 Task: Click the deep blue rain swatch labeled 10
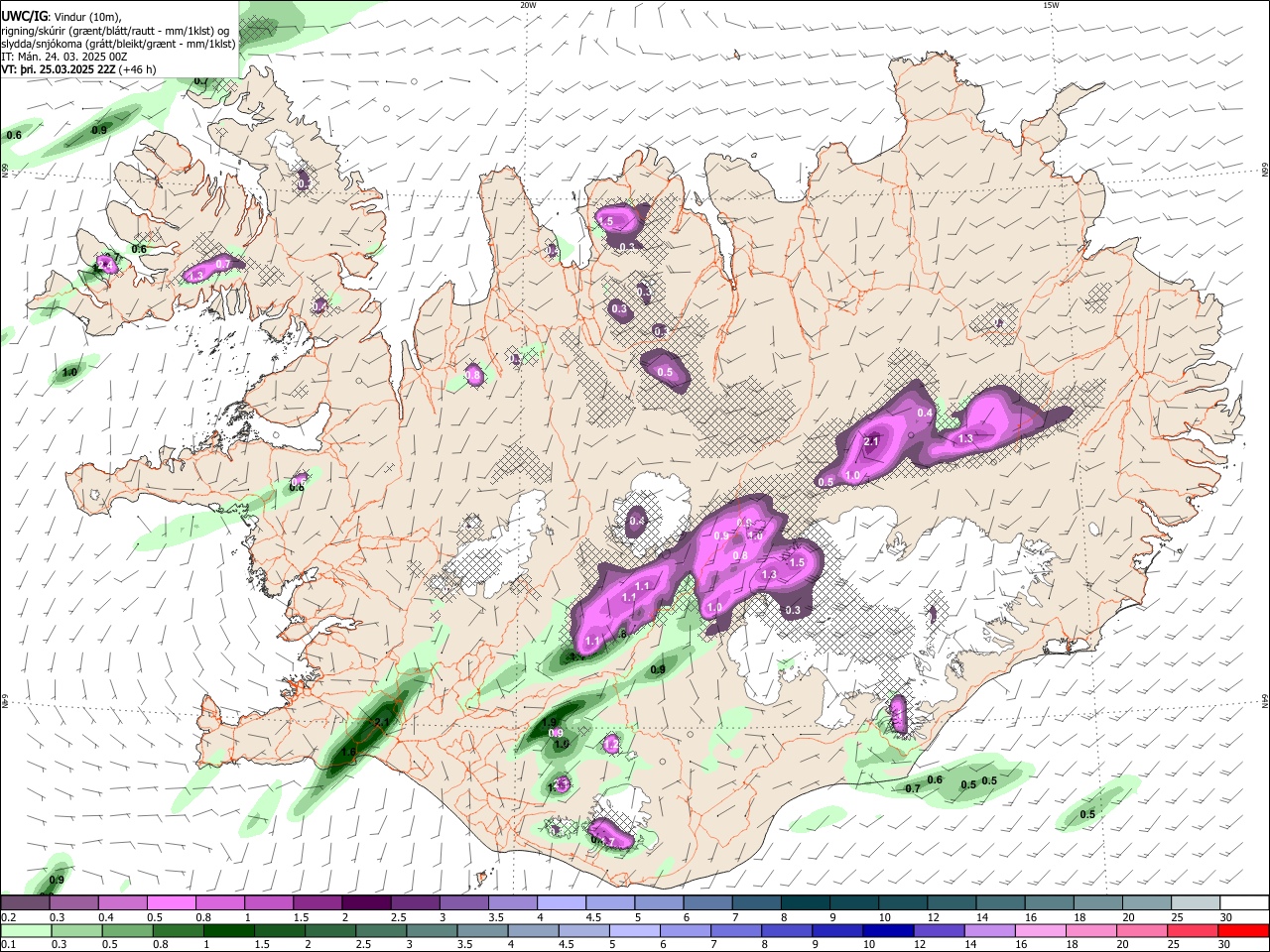[886, 931]
